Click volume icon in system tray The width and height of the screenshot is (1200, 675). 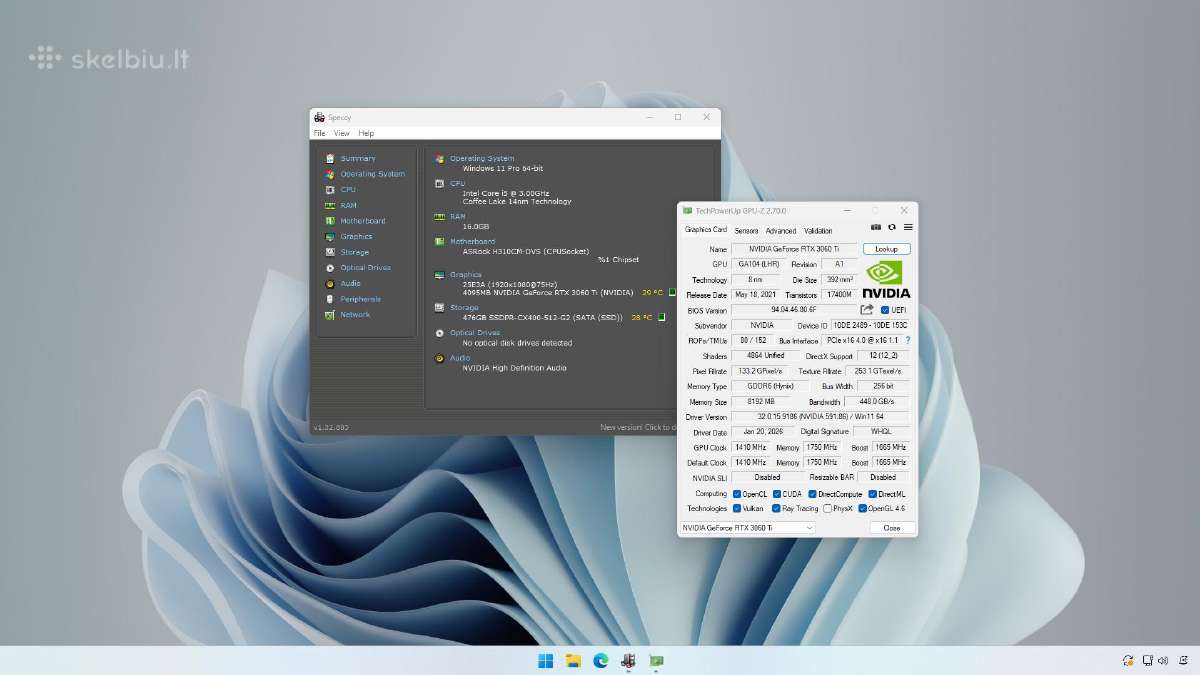pos(1163,660)
